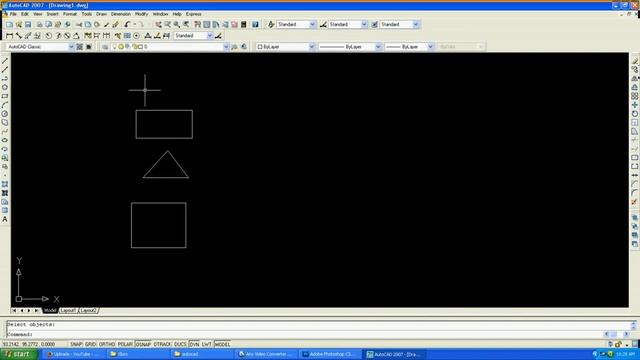
Task: Select the Multiline Text tool
Action: (5, 220)
